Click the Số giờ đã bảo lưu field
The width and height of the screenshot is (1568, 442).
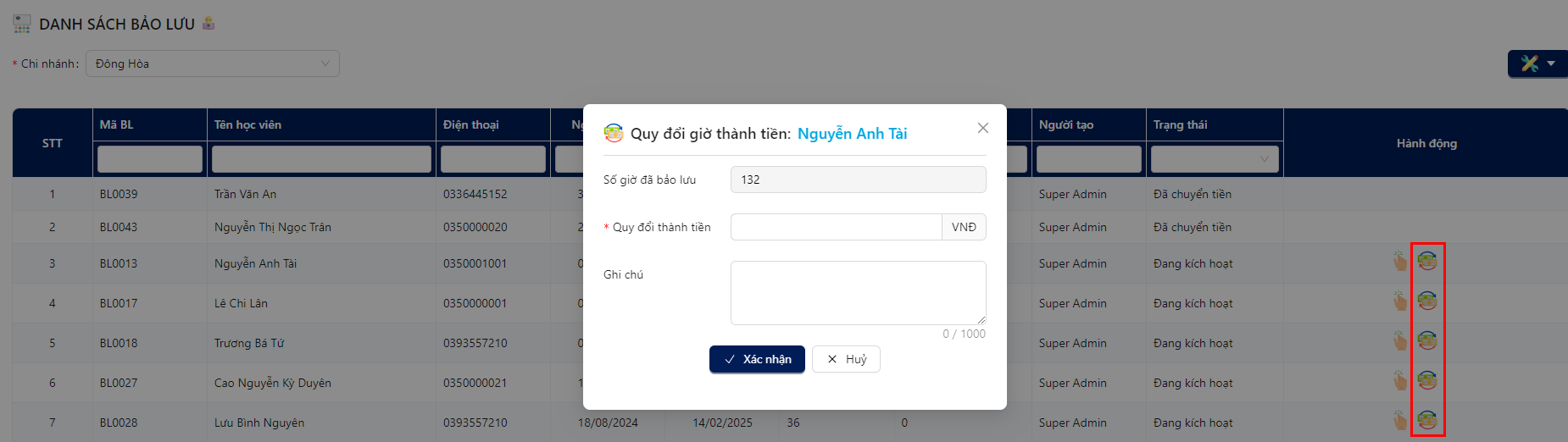859,180
